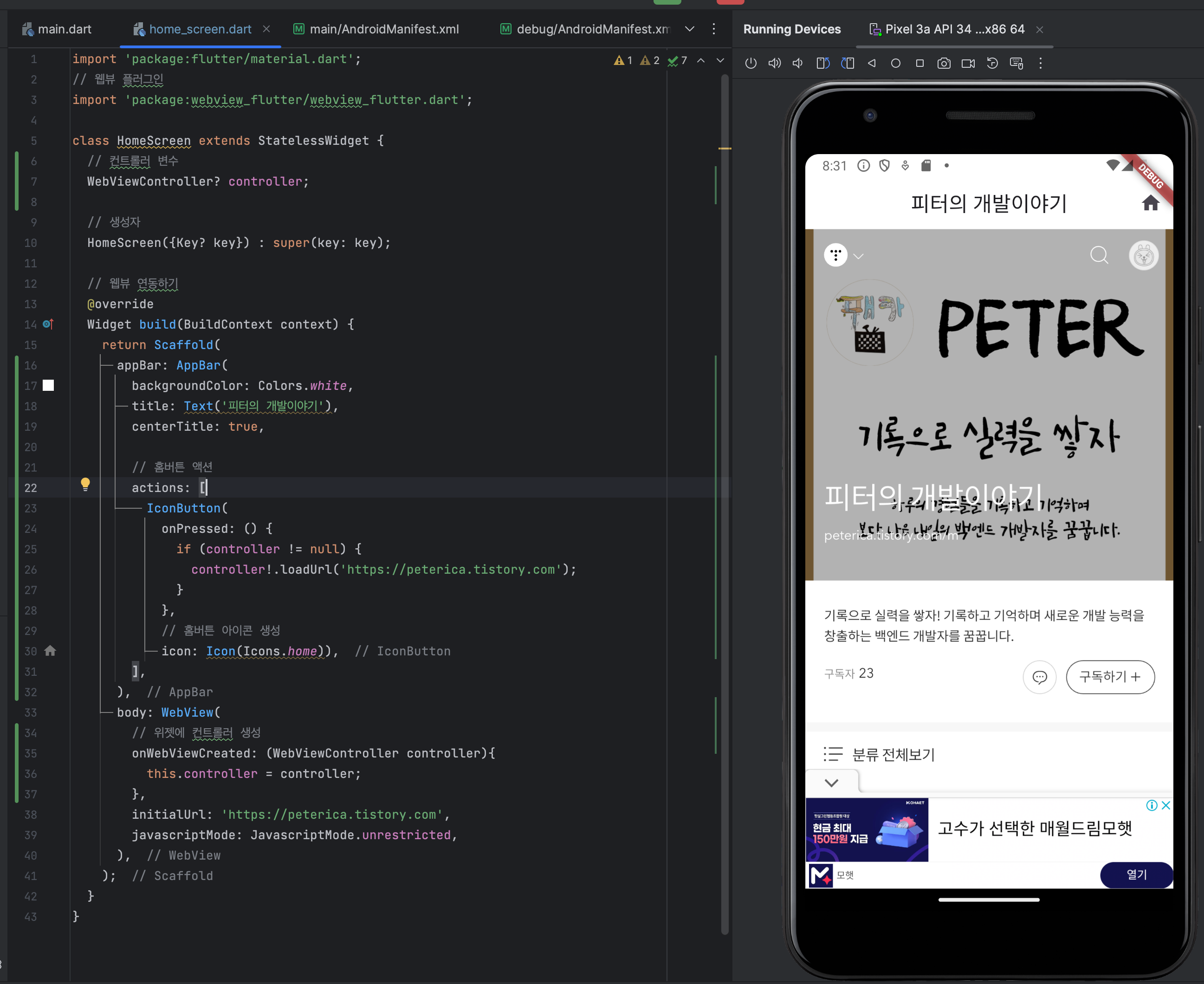This screenshot has width=1204, height=984.
Task: Expand the ad collapse chevron above banner
Action: coord(831,783)
